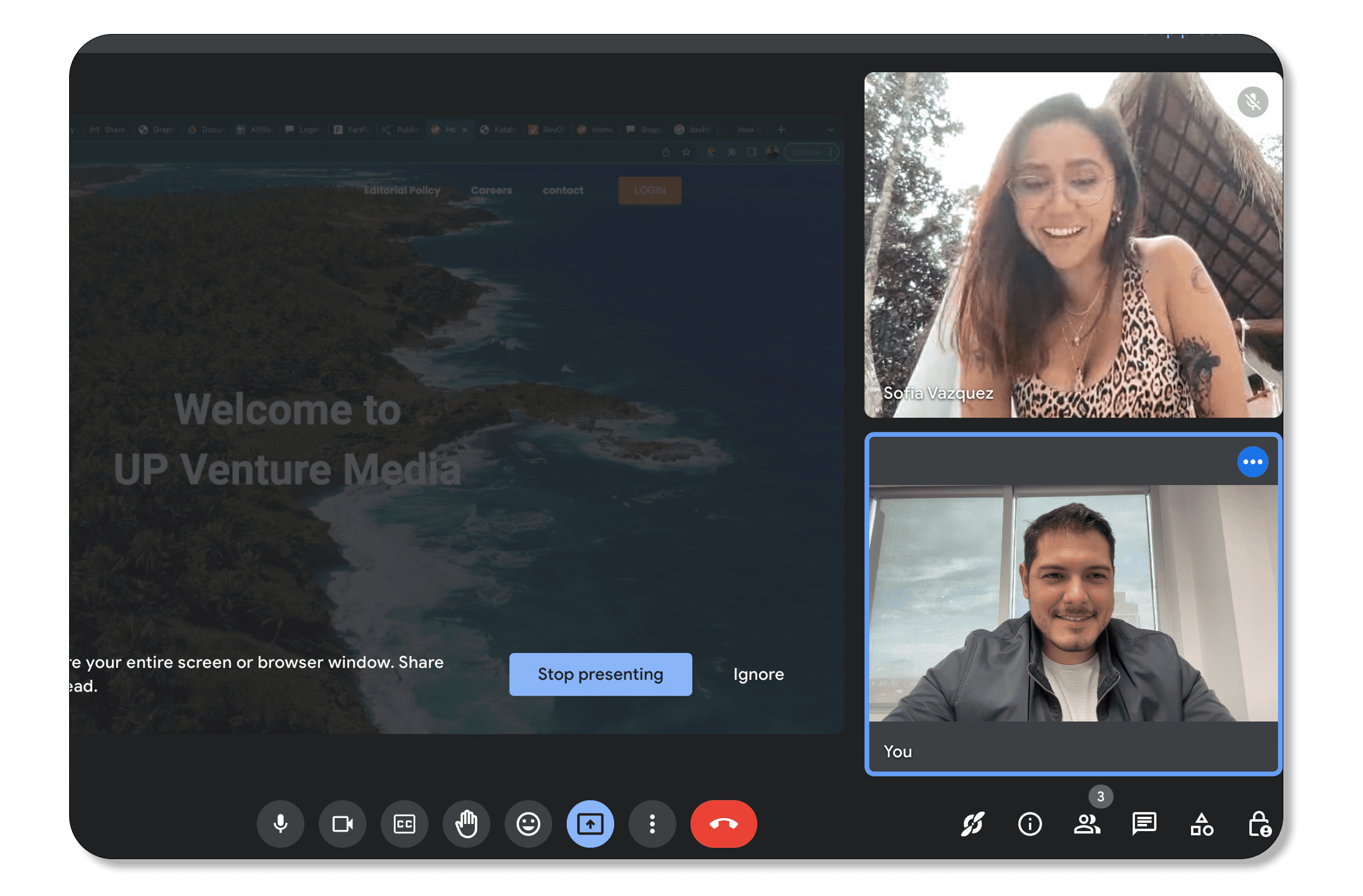This screenshot has width=1363, height=896.
Task: Click the activities or whiteboard icon
Action: click(1200, 850)
